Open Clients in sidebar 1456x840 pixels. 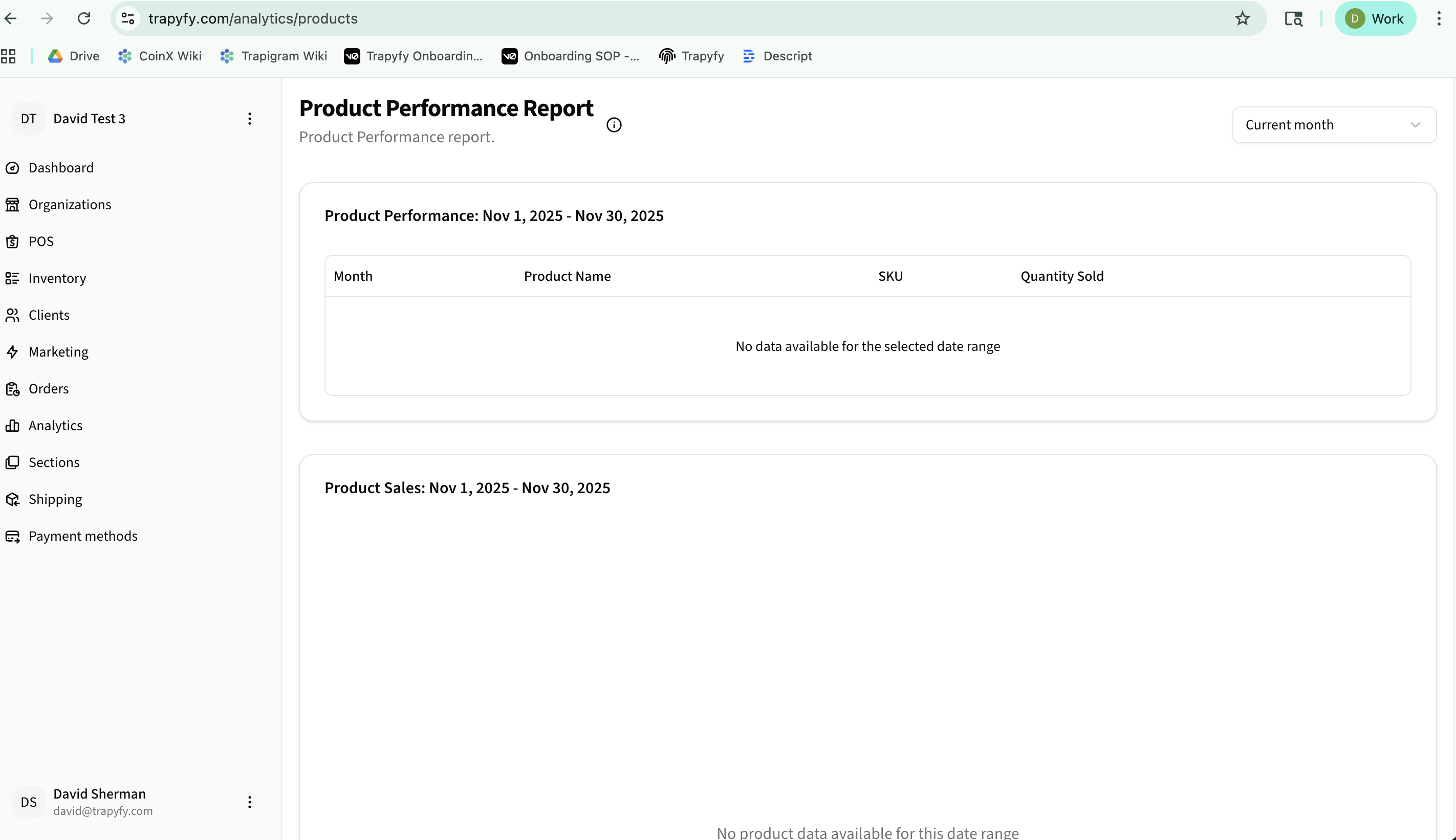[49, 315]
